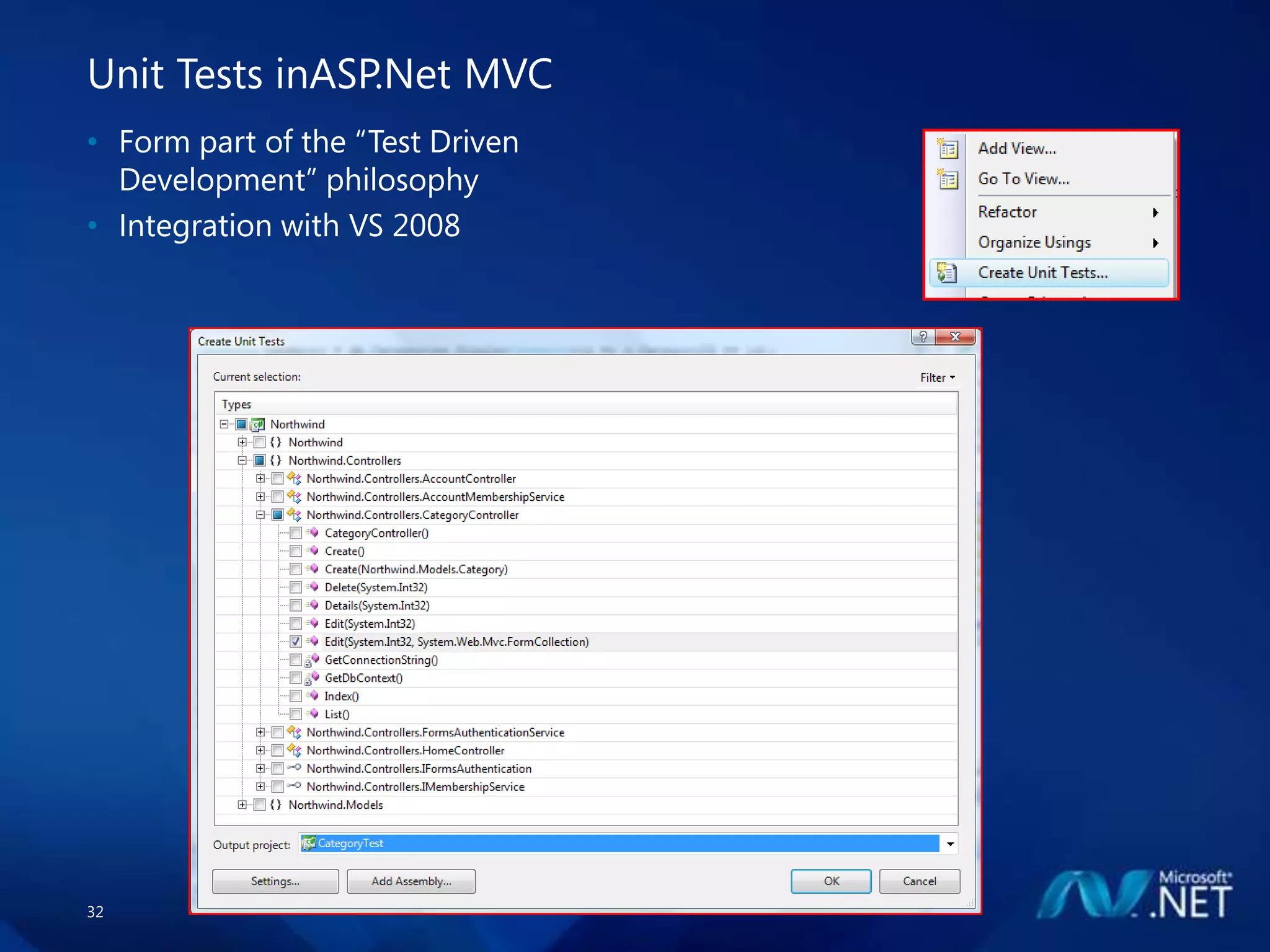The height and width of the screenshot is (952, 1270).
Task: Uncheck the Edit with FormCollection checkbox
Action: pos(296,641)
